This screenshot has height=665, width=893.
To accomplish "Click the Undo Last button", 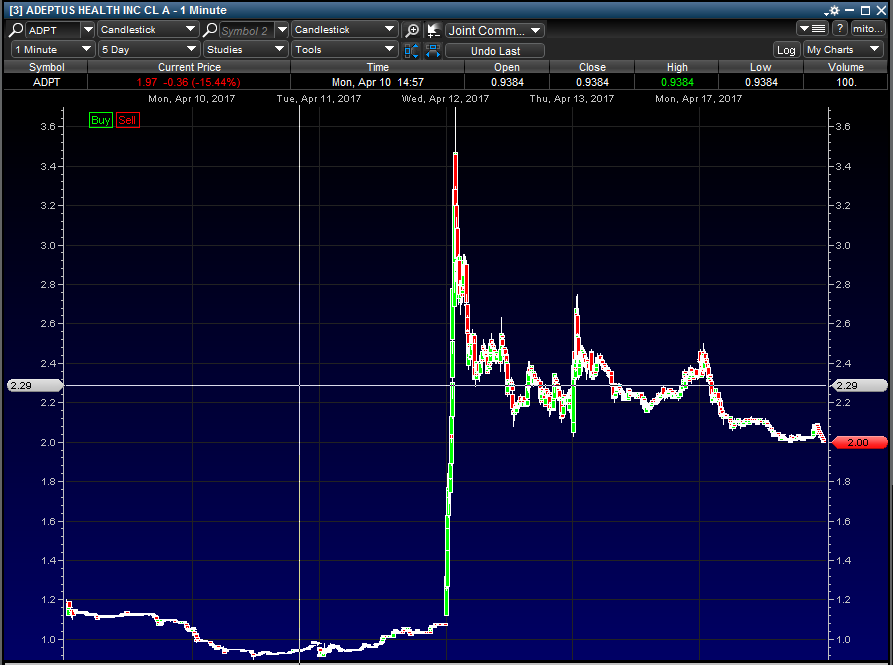I will [x=494, y=51].
